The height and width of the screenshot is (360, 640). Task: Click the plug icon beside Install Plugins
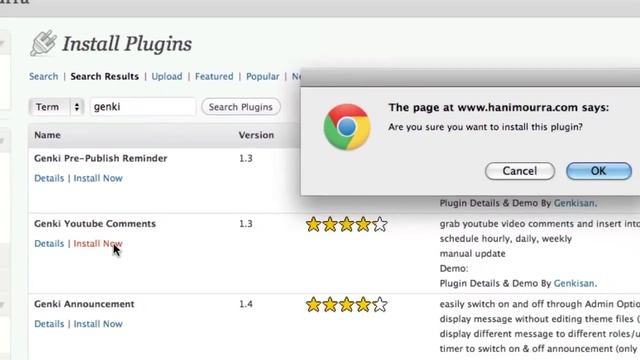pos(43,43)
